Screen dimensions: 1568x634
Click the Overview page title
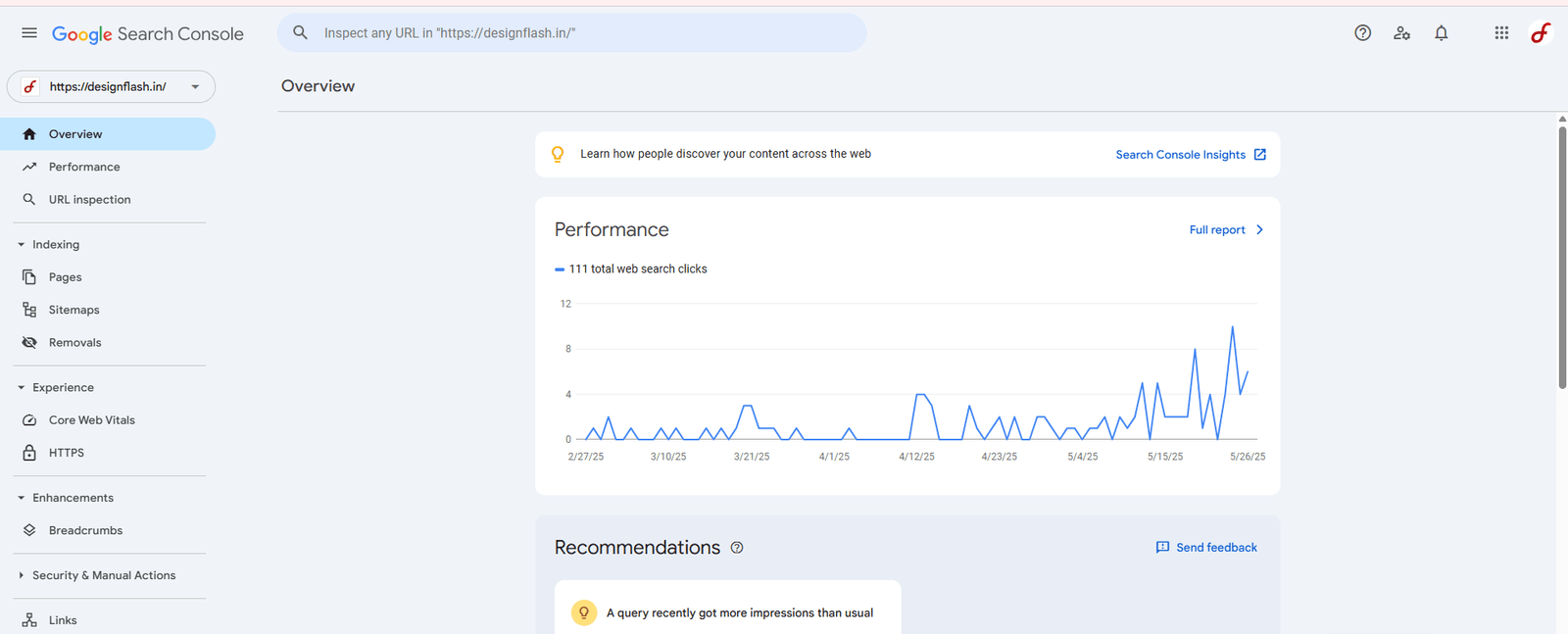[x=318, y=86]
